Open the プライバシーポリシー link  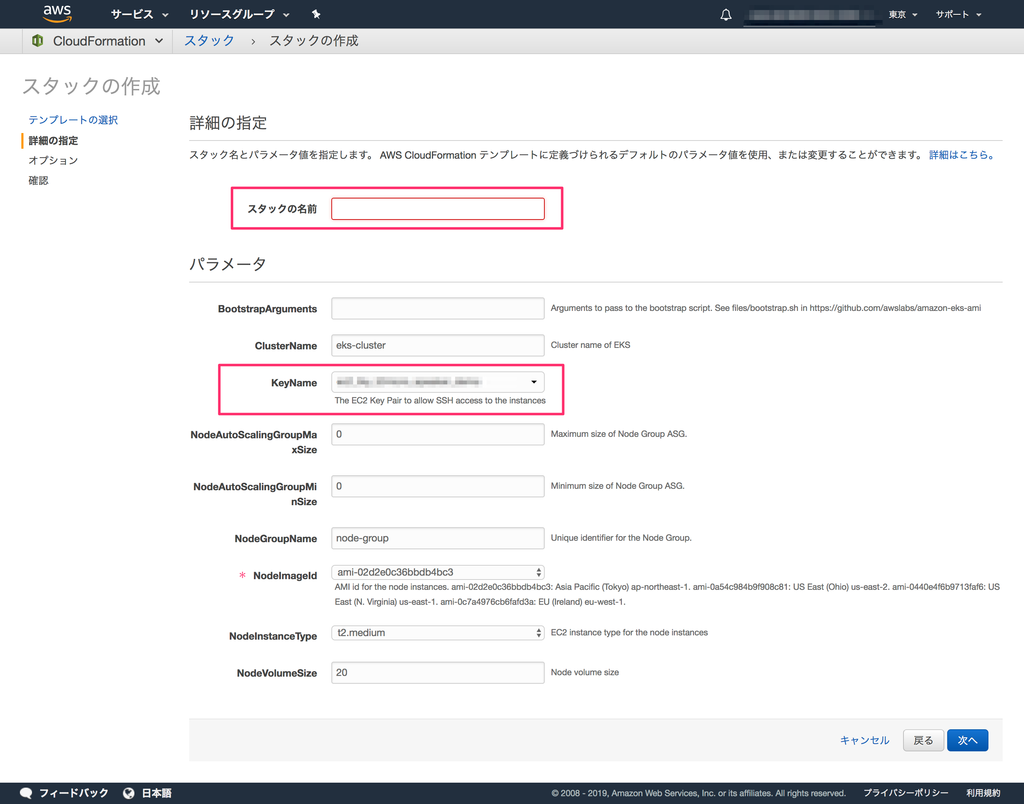click(906, 793)
